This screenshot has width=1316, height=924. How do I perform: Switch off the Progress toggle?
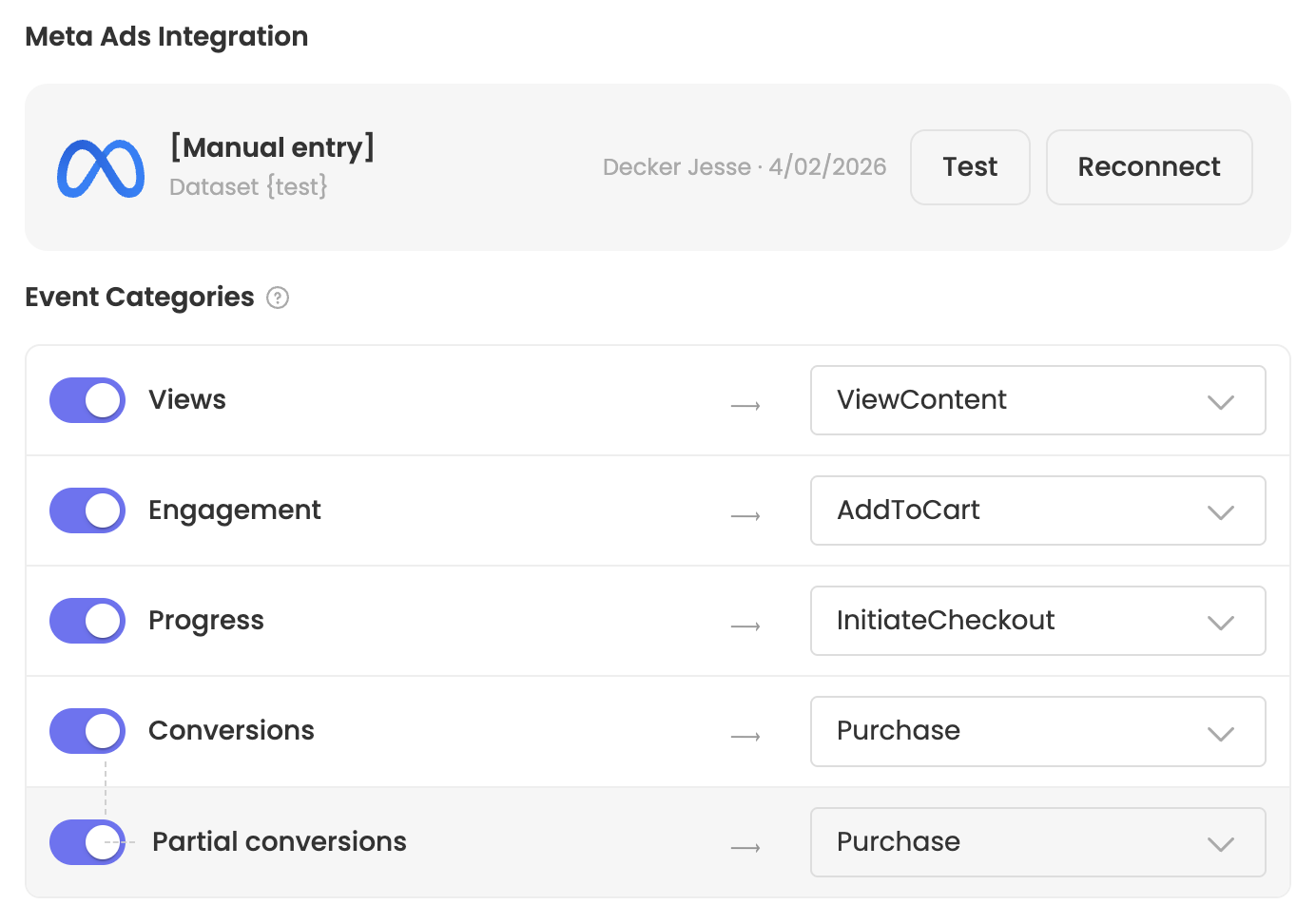pos(87,621)
